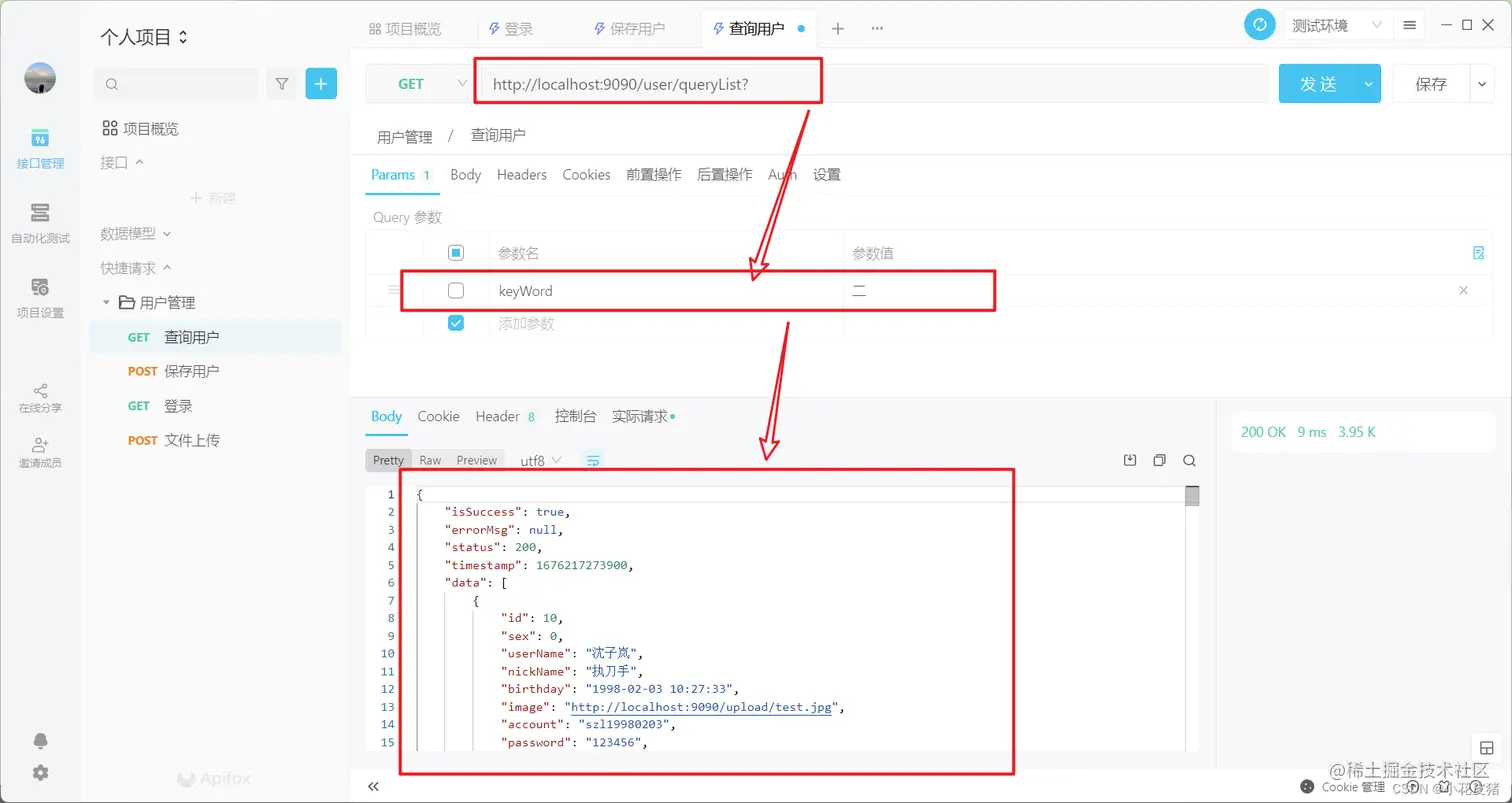Click the blue environment refresh icon
Image resolution: width=1512 pixels, height=803 pixels.
tap(1259, 24)
